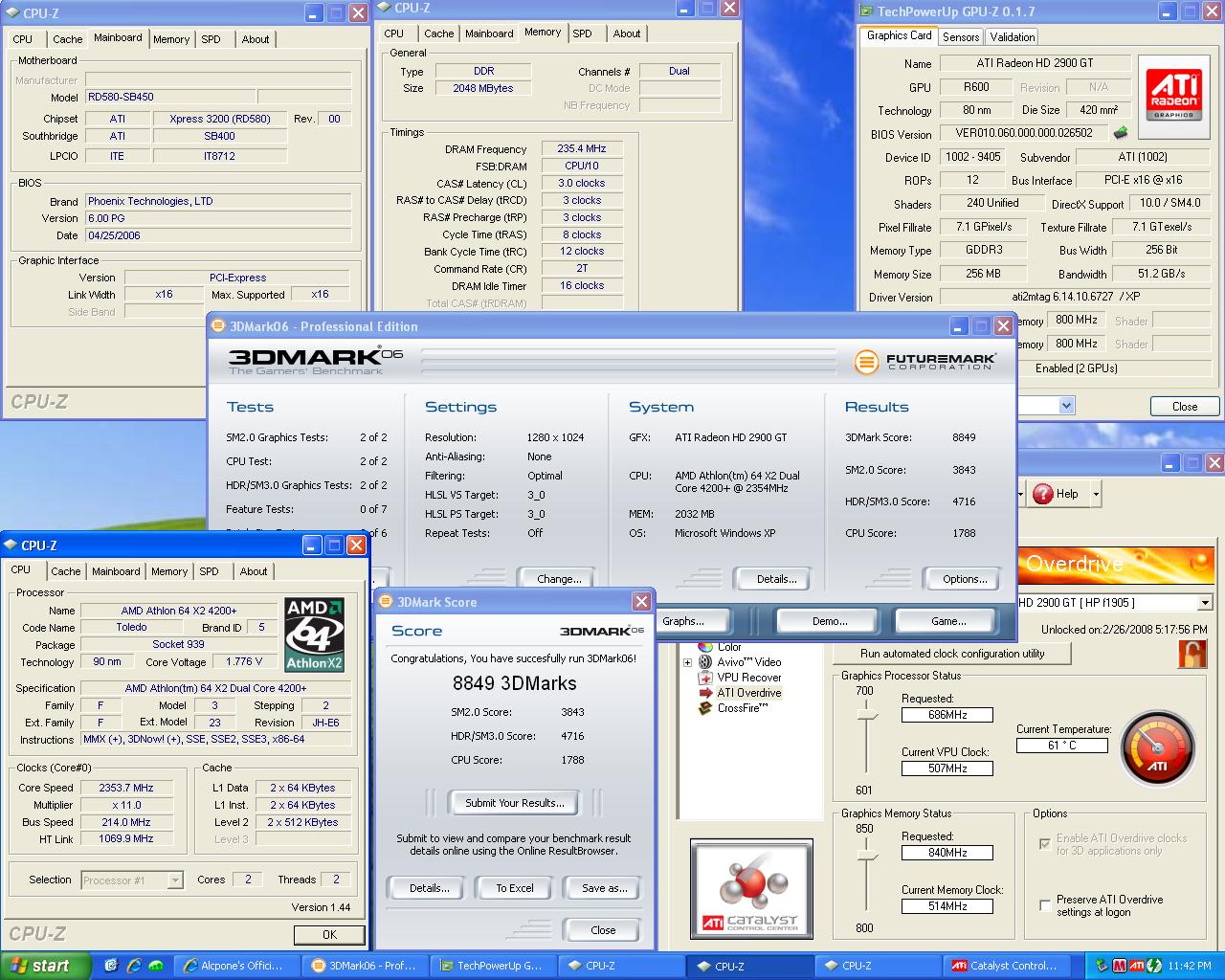Click Options button under 3DMark Results
The width and height of the screenshot is (1225, 980).
pos(965,579)
